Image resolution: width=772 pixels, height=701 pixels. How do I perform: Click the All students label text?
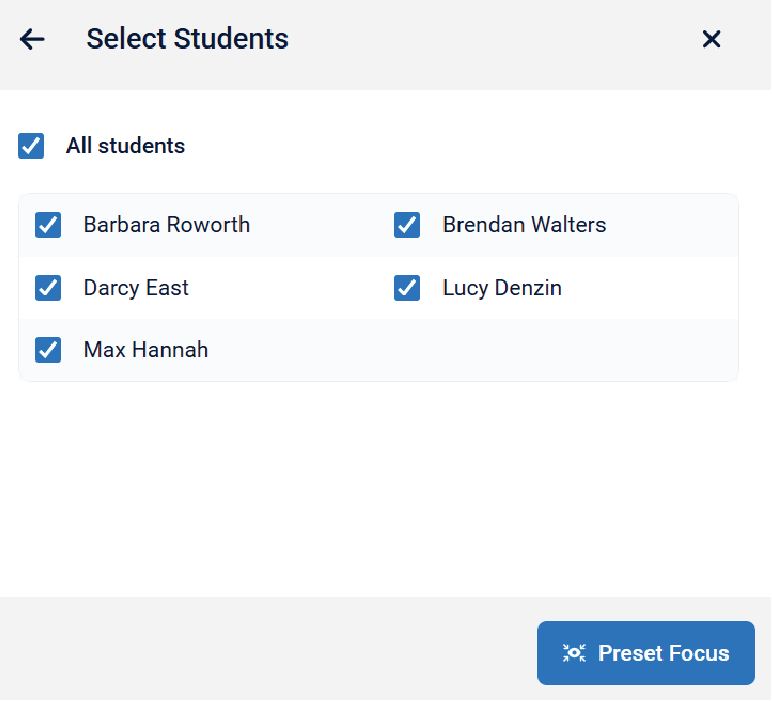[125, 146]
